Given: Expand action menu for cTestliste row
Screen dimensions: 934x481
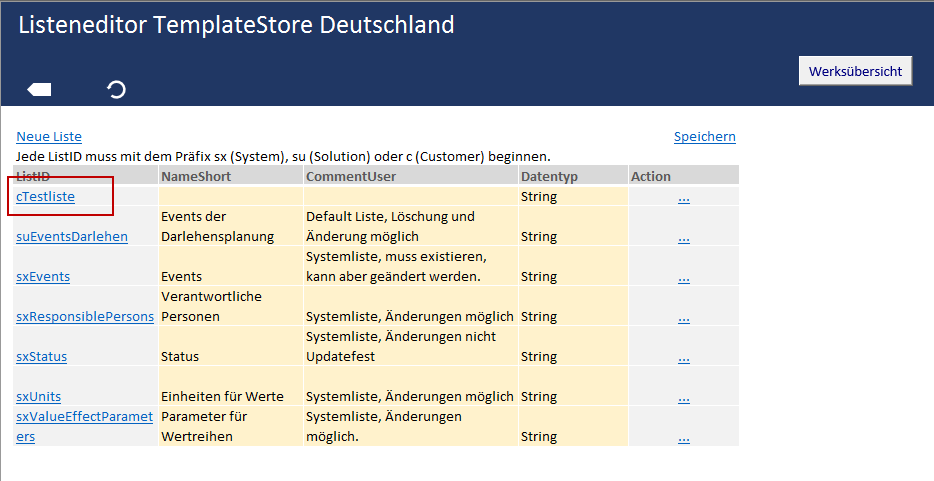Looking at the screenshot, I should [x=684, y=197].
